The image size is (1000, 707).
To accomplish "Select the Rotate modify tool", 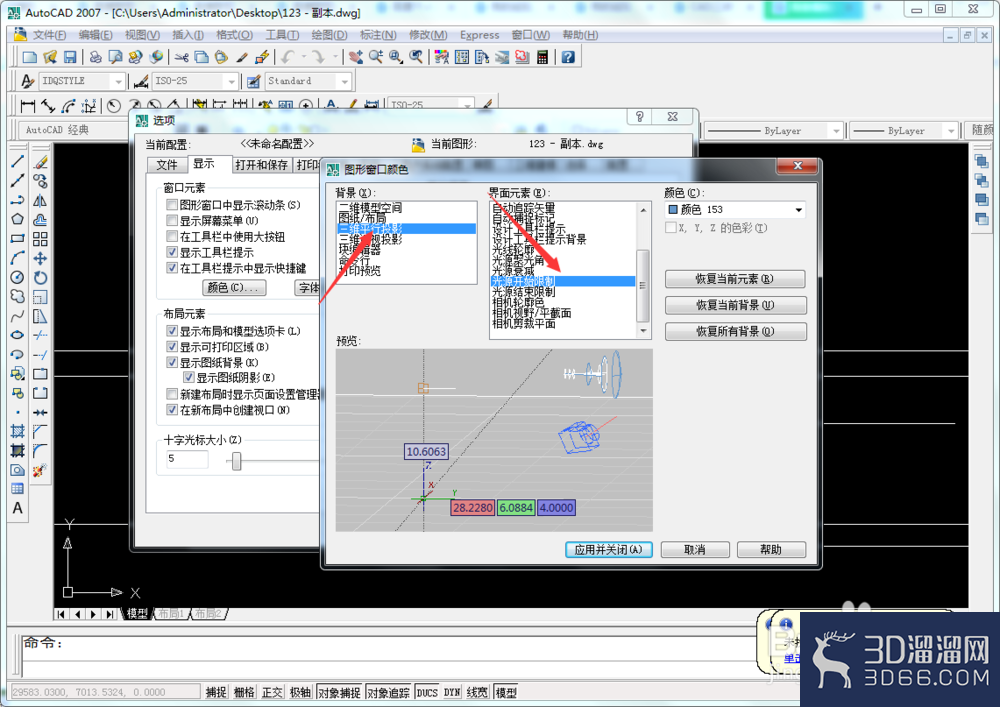I will 40,277.
